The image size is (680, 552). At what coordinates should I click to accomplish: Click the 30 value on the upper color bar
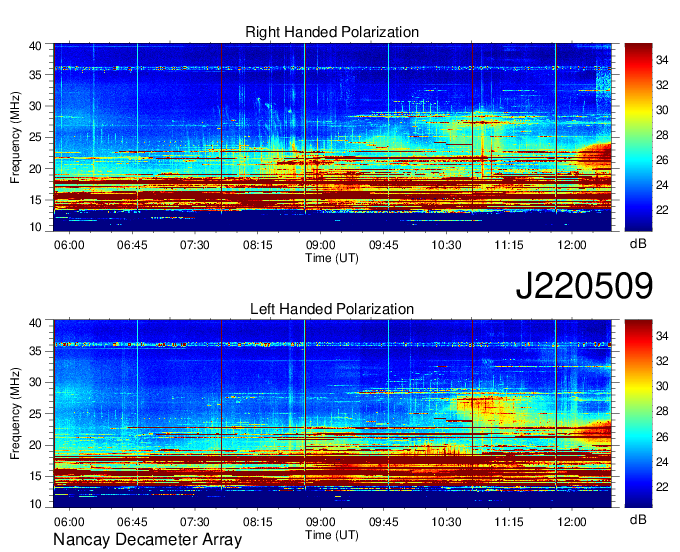click(x=662, y=110)
